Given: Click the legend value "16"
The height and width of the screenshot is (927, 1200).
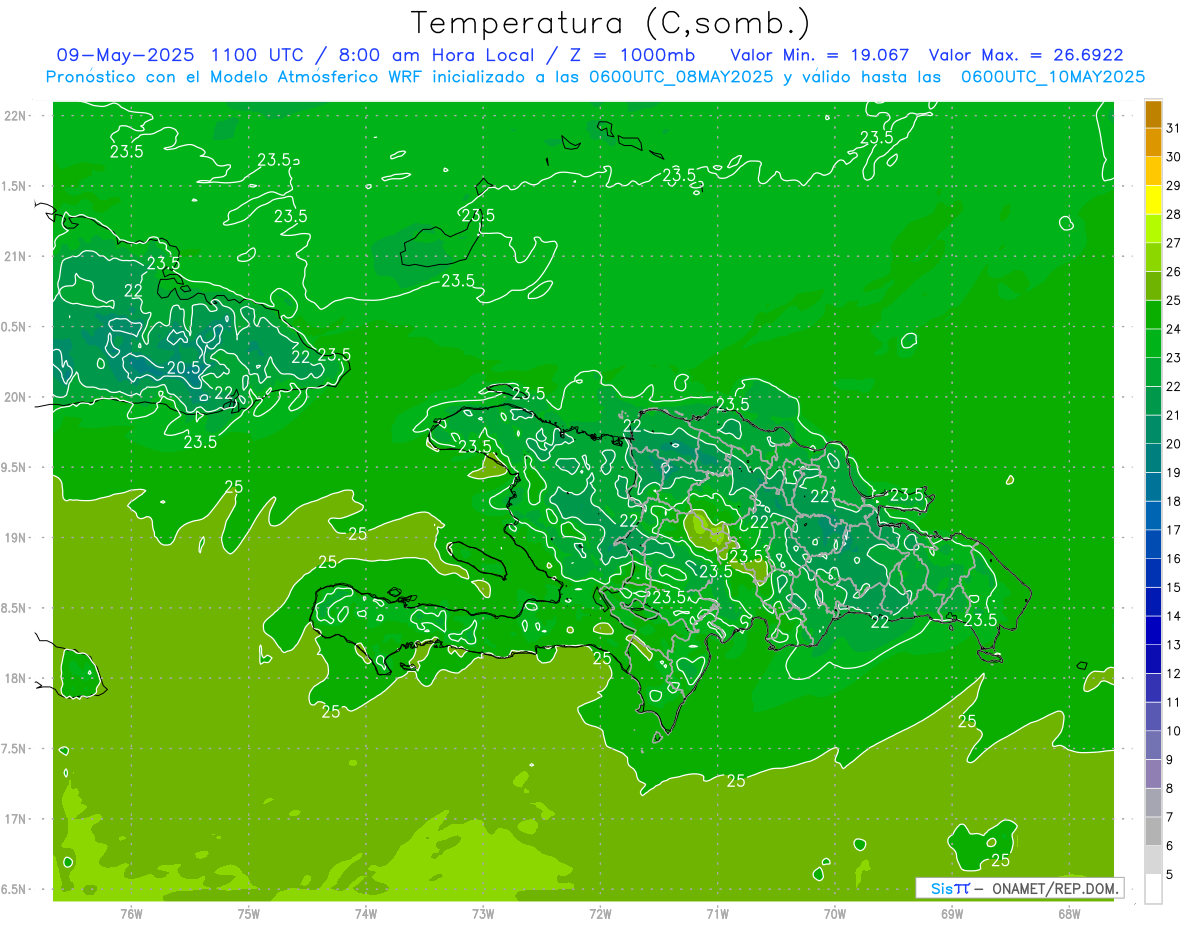Looking at the screenshot, I should [x=1174, y=559].
